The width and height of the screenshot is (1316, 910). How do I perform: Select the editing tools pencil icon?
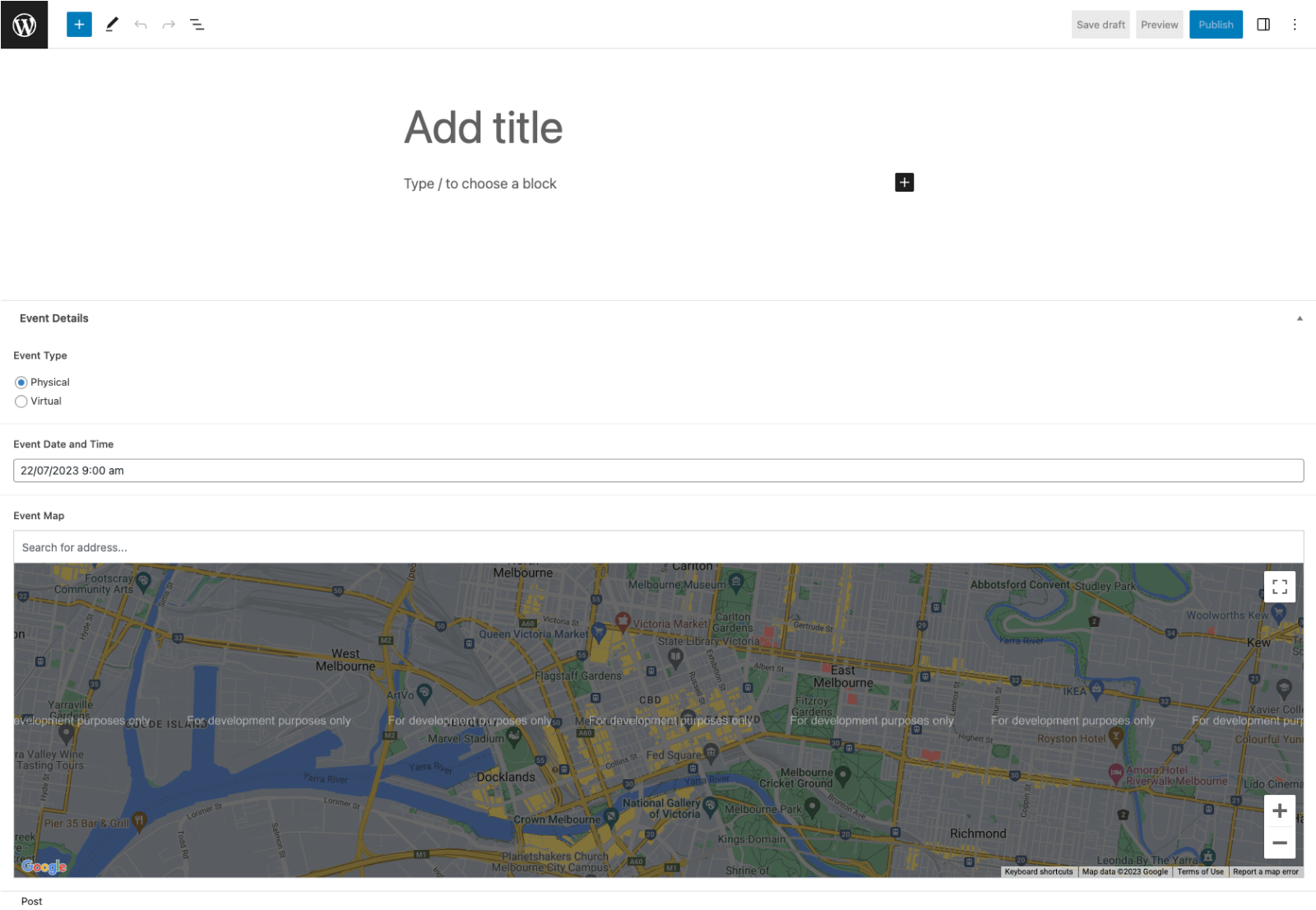[x=112, y=24]
